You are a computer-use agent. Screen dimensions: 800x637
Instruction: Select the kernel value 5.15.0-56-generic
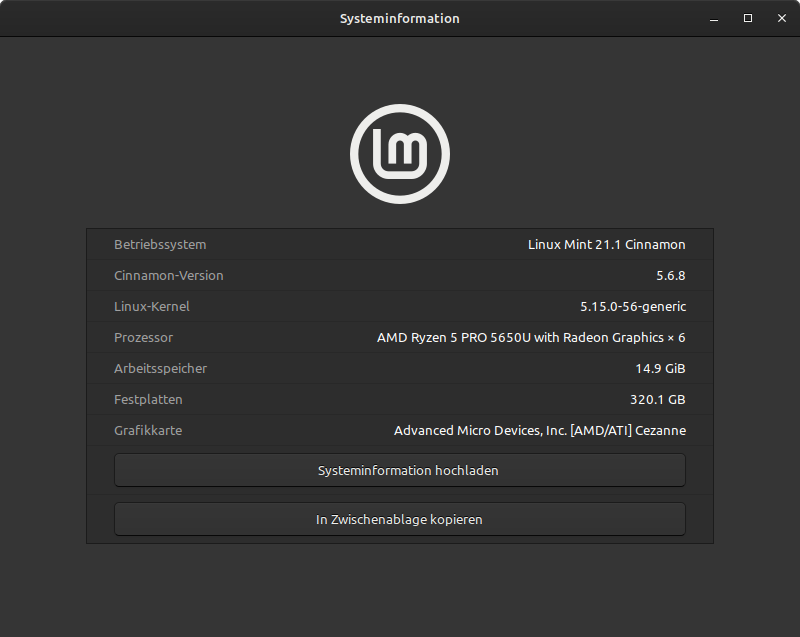pyautogui.click(x=633, y=307)
